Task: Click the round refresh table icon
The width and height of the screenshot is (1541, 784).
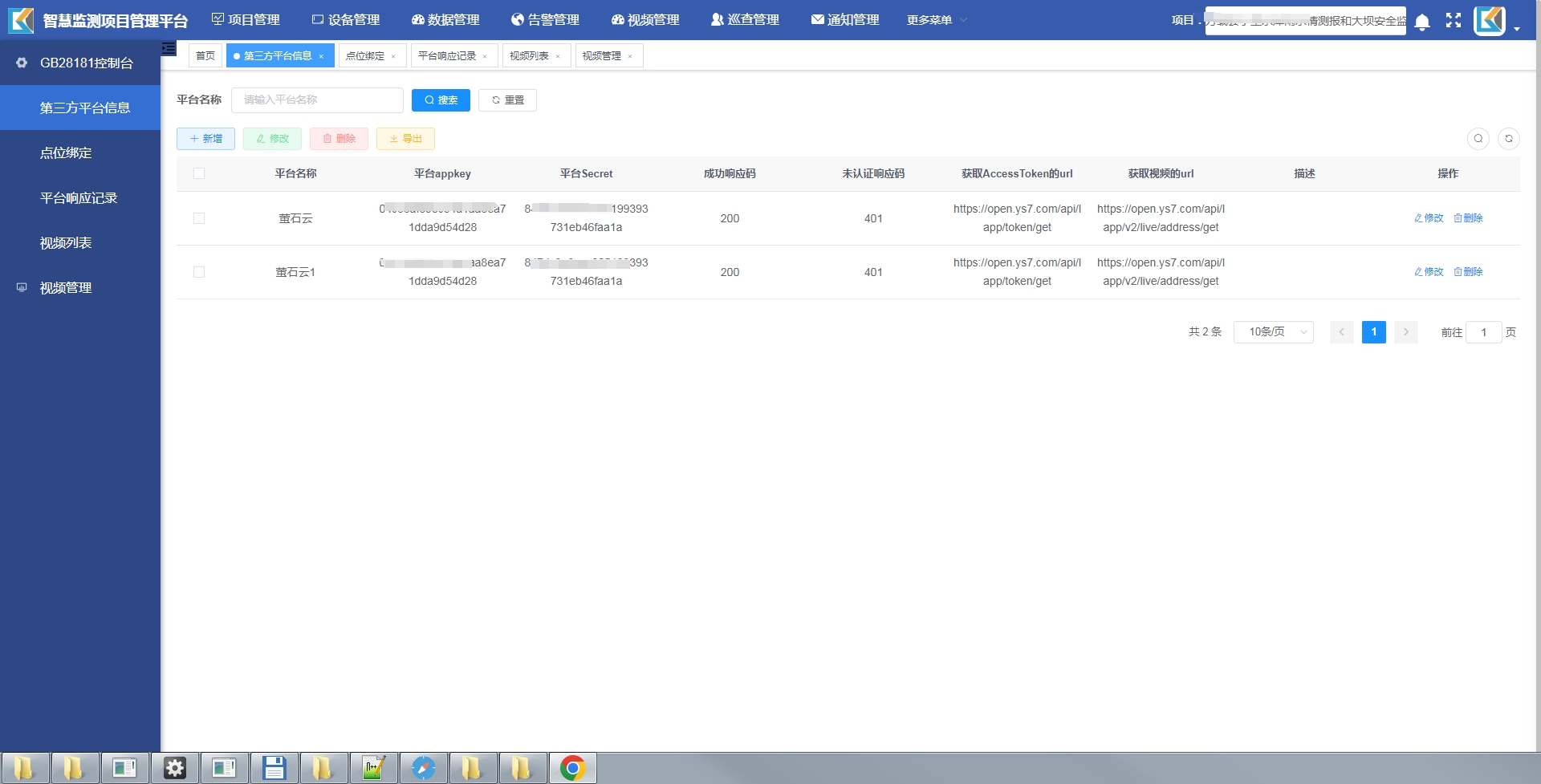Action: (1509, 139)
